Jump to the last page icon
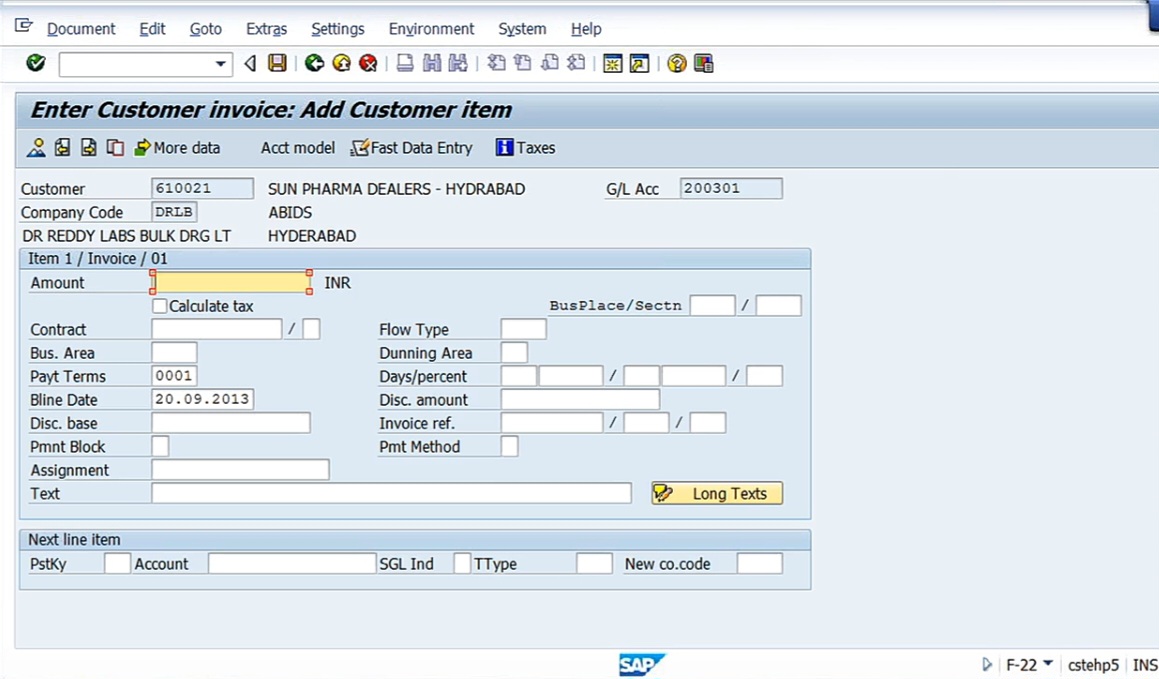Screen dimensions: 1159x679 pos(576,64)
